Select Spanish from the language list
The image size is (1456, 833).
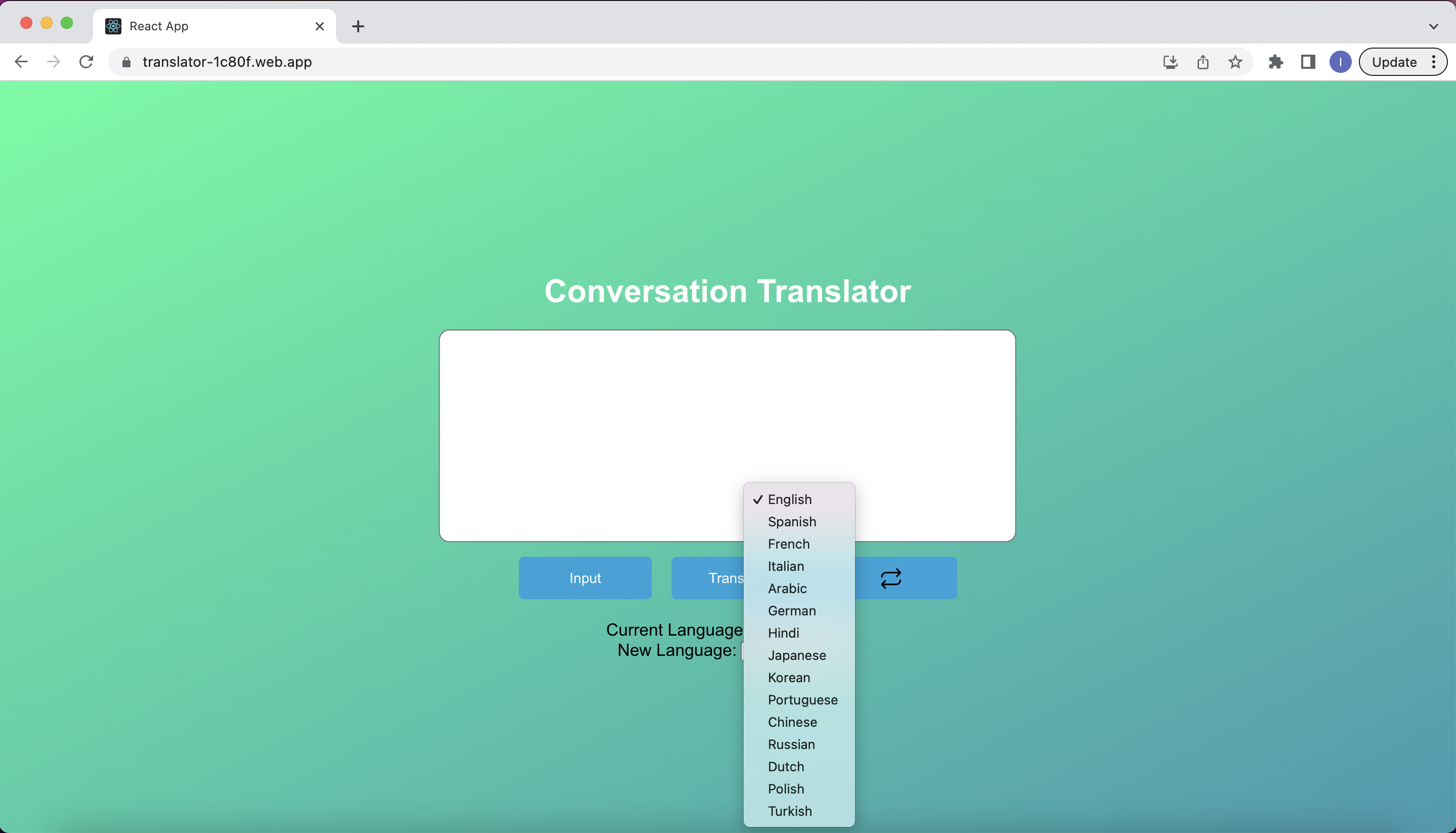pos(791,521)
